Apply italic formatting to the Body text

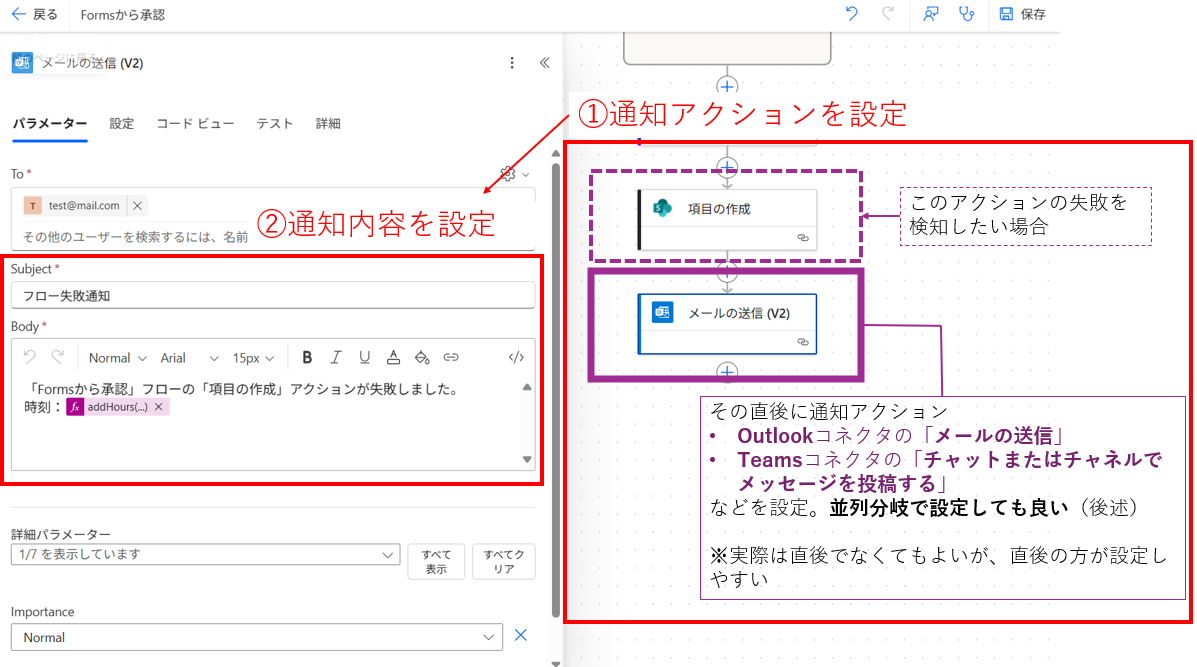pyautogui.click(x=336, y=356)
